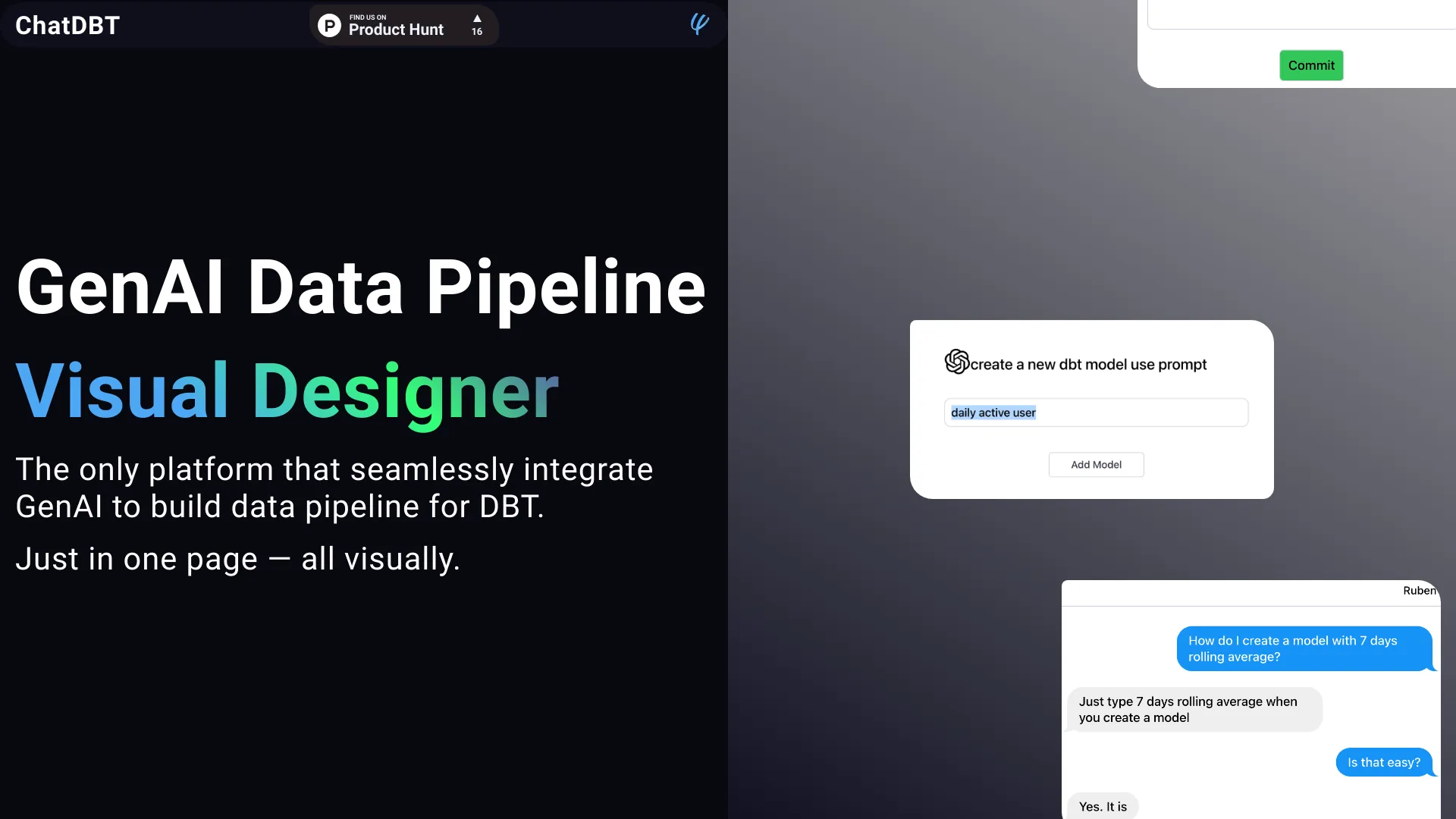The image size is (1456, 819).
Task: Click the Product Hunt 'P' badge icon
Action: [329, 24]
